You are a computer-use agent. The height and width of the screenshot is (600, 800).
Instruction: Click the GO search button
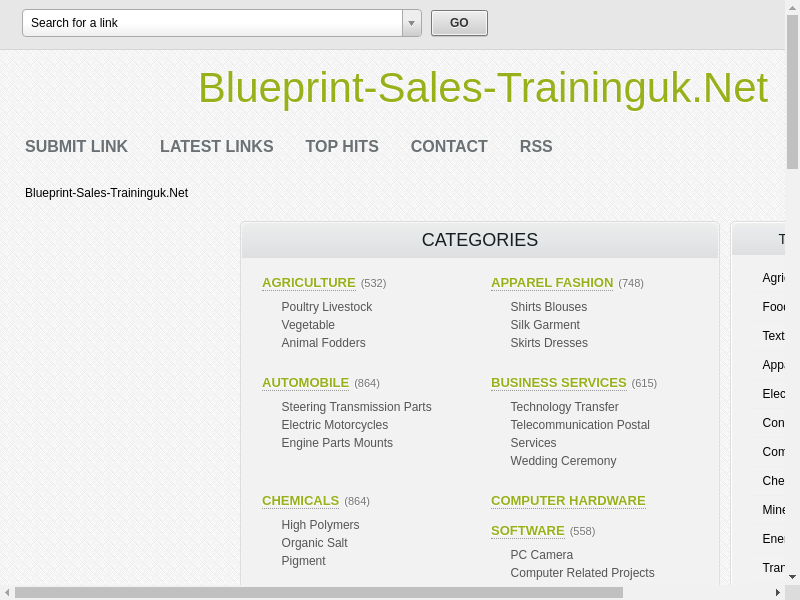point(459,23)
